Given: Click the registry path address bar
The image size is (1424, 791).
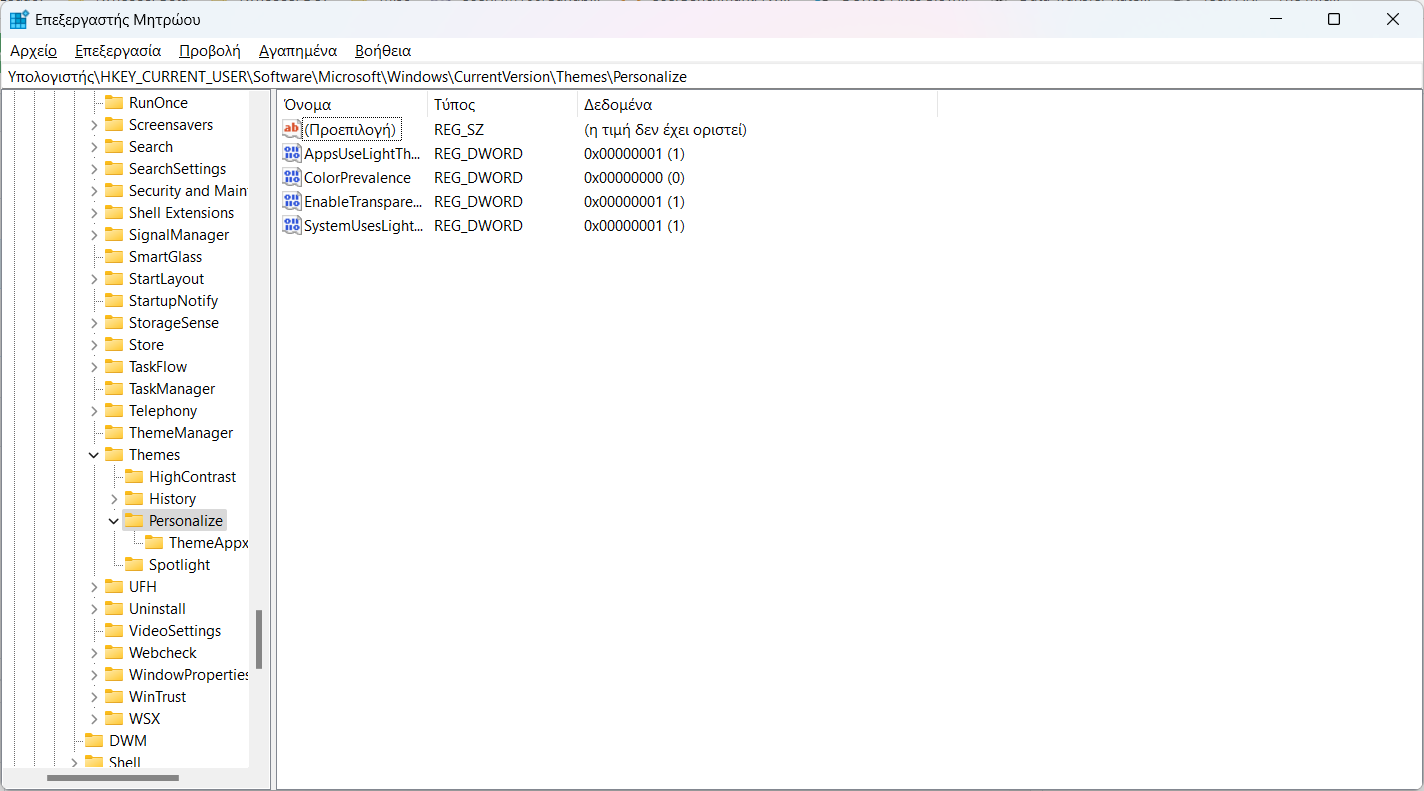Looking at the screenshot, I should click(712, 76).
